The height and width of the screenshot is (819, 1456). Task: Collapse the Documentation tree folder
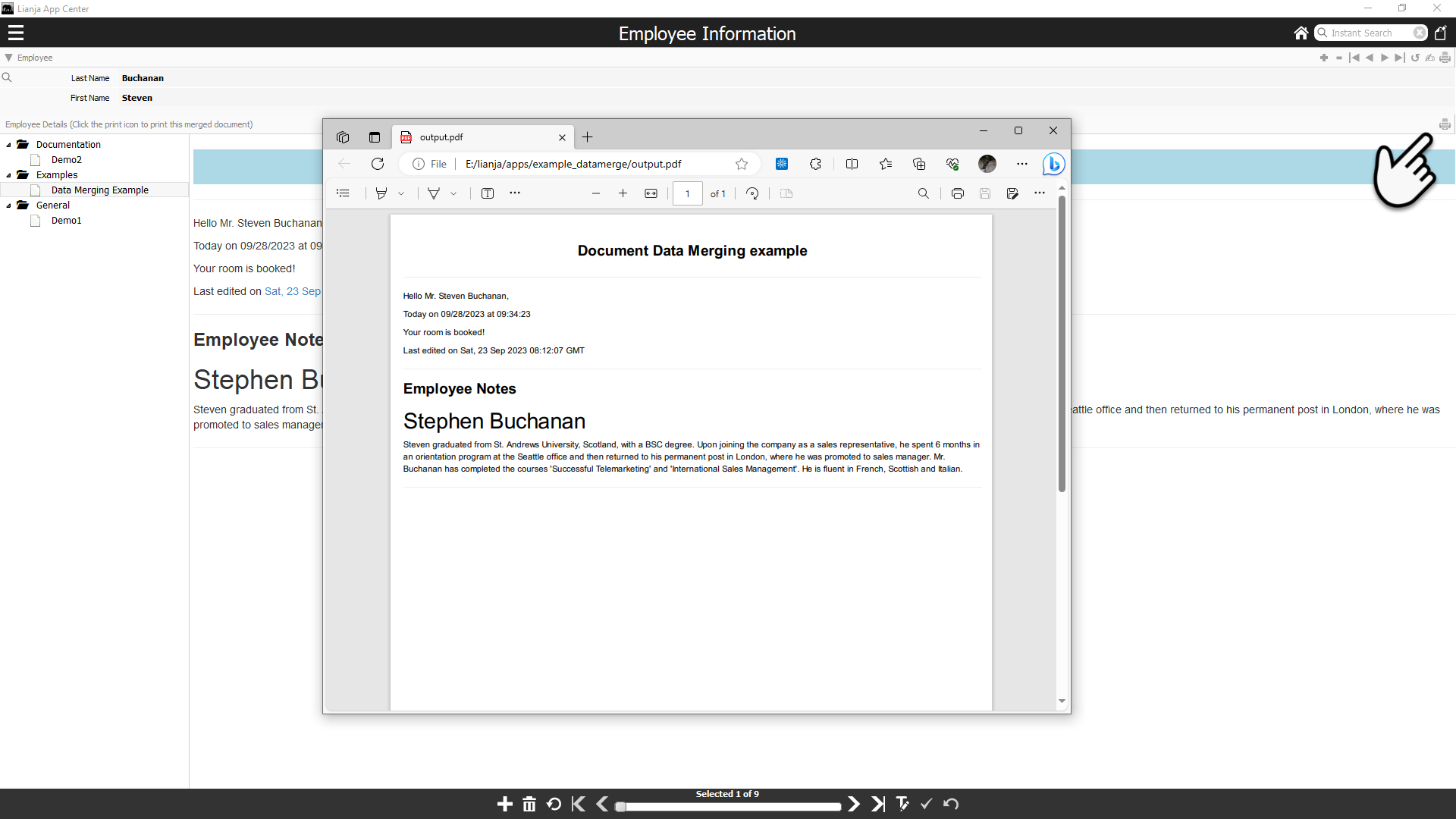tap(9, 145)
